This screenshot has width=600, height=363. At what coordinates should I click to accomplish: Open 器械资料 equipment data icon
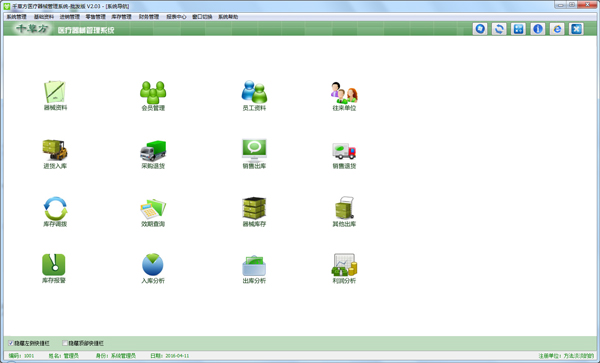pos(55,92)
